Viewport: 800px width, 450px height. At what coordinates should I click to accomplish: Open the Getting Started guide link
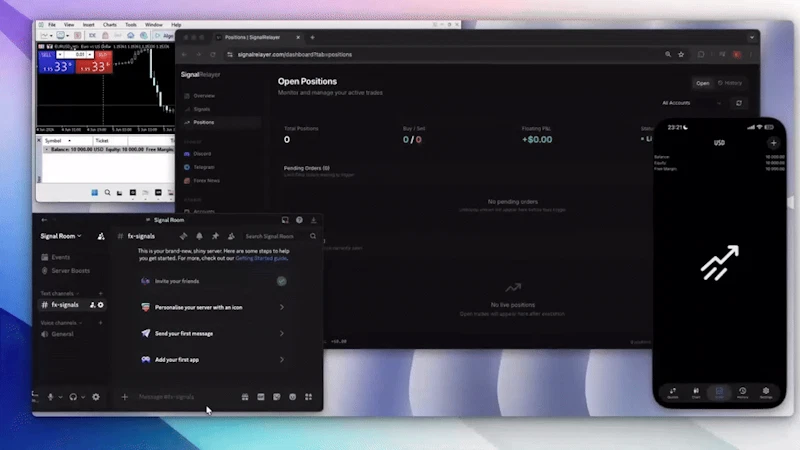(x=261, y=259)
